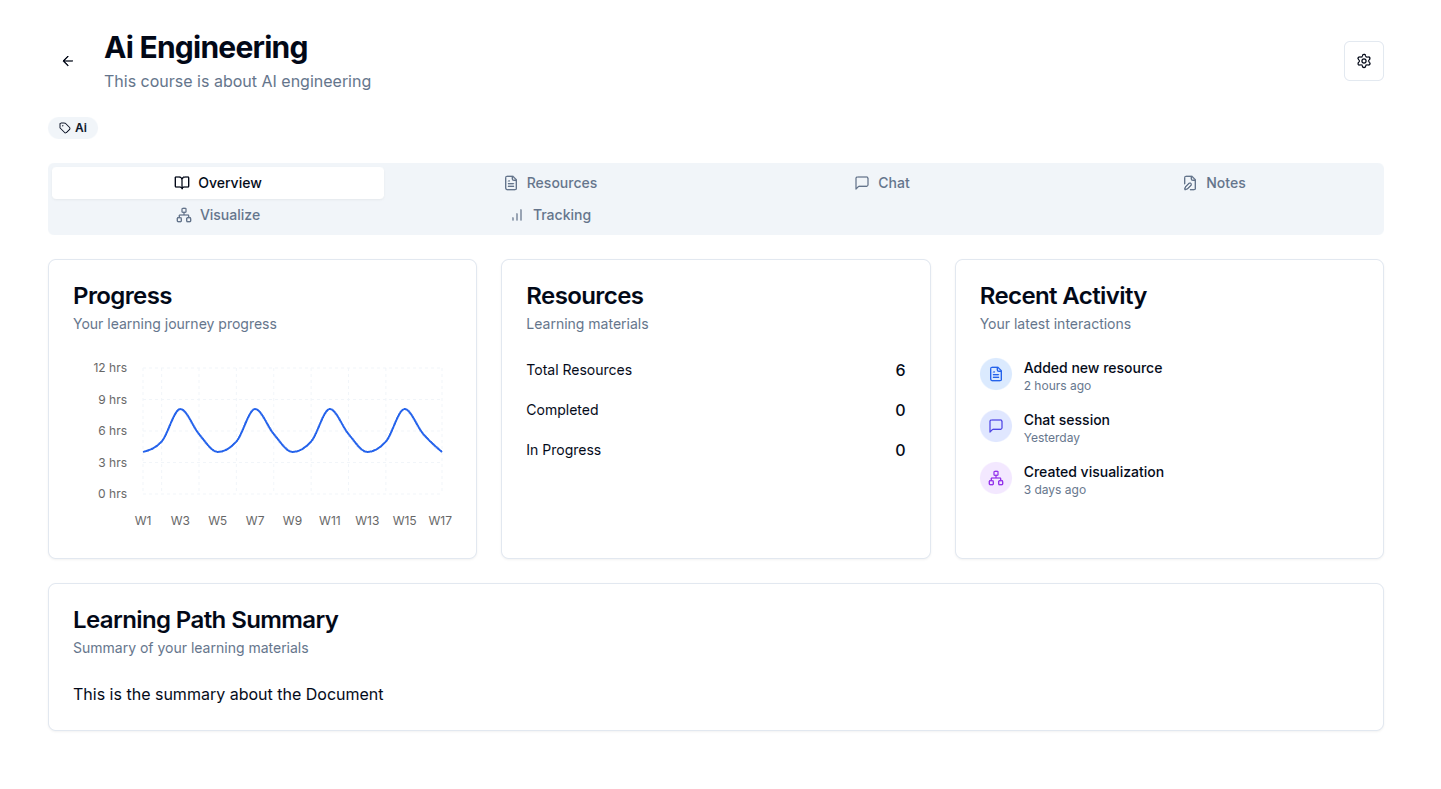Image resolution: width=1441 pixels, height=789 pixels.
Task: Open the Created visualization activity entry
Action: coord(1093,473)
